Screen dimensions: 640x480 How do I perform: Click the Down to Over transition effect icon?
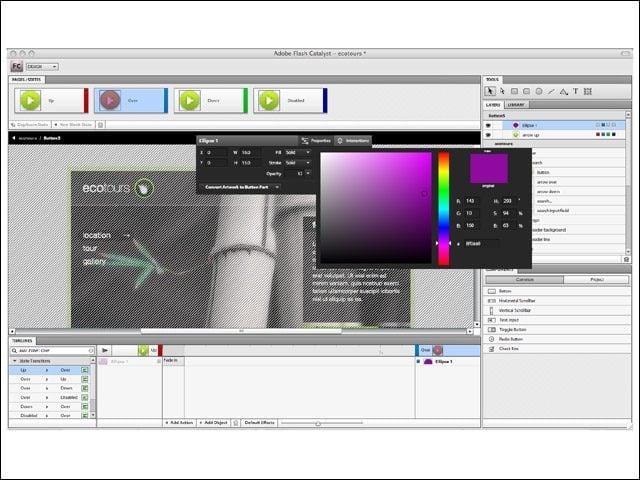[84, 407]
